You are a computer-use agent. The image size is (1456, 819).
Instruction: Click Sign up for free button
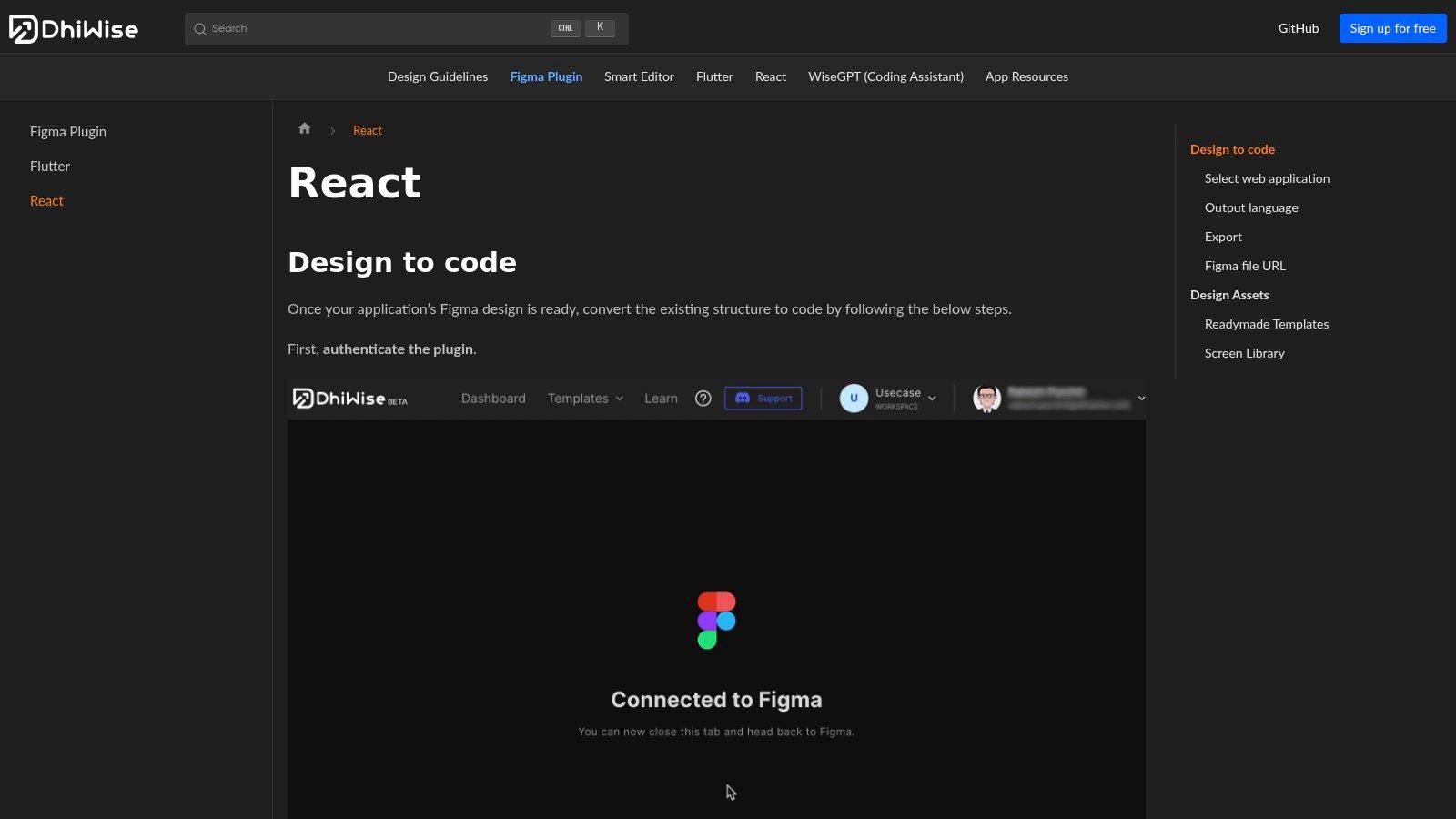[1392, 29]
